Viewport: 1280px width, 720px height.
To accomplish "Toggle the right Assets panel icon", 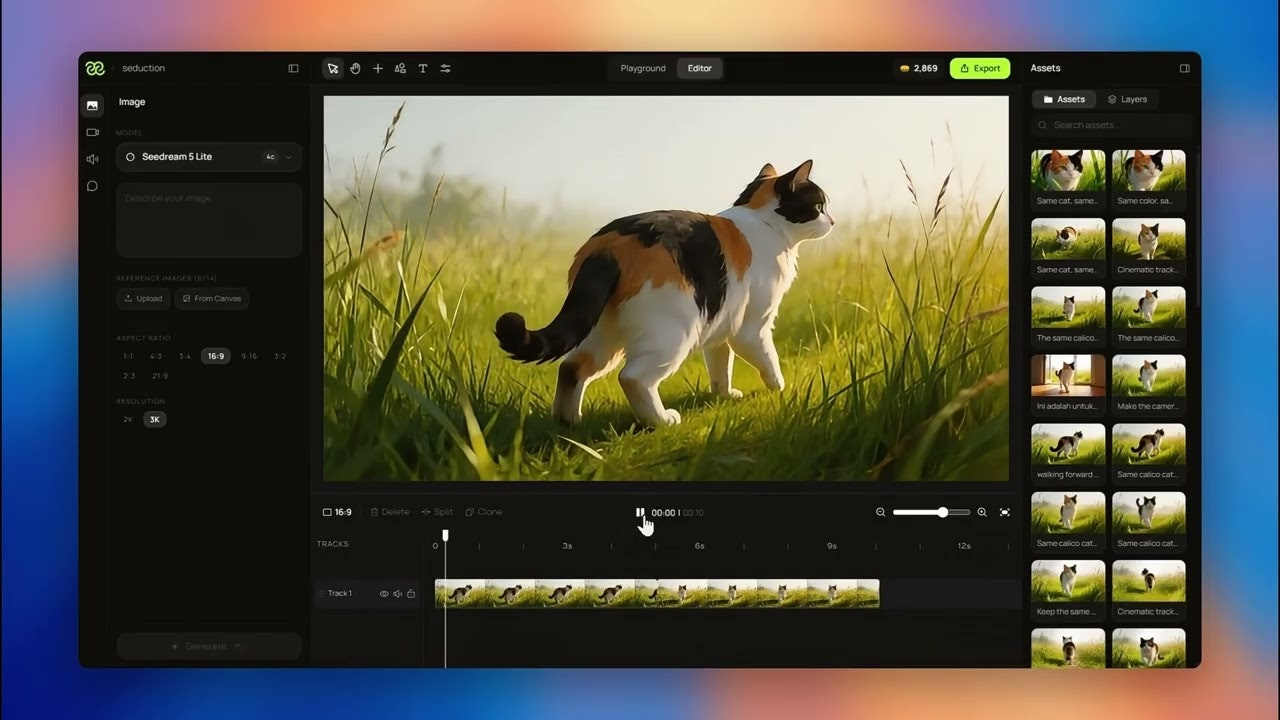I will click(1185, 68).
